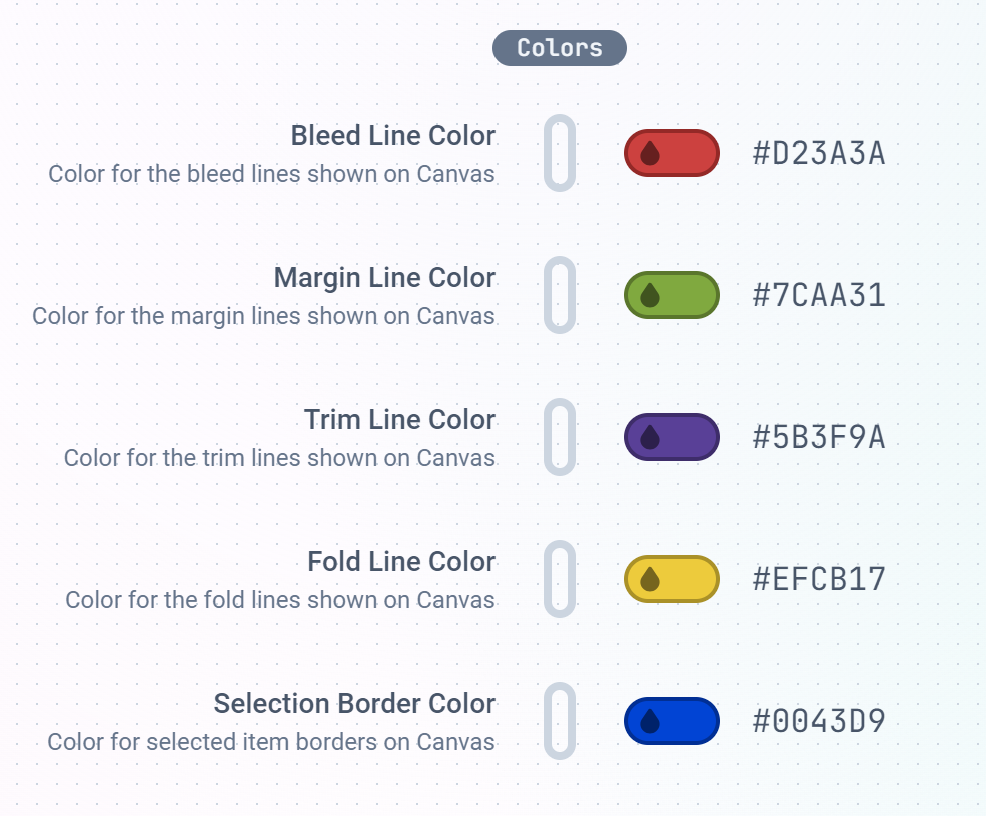Open the Selection Border Color blue swatch
The height and width of the screenshot is (816, 986).
(672, 721)
